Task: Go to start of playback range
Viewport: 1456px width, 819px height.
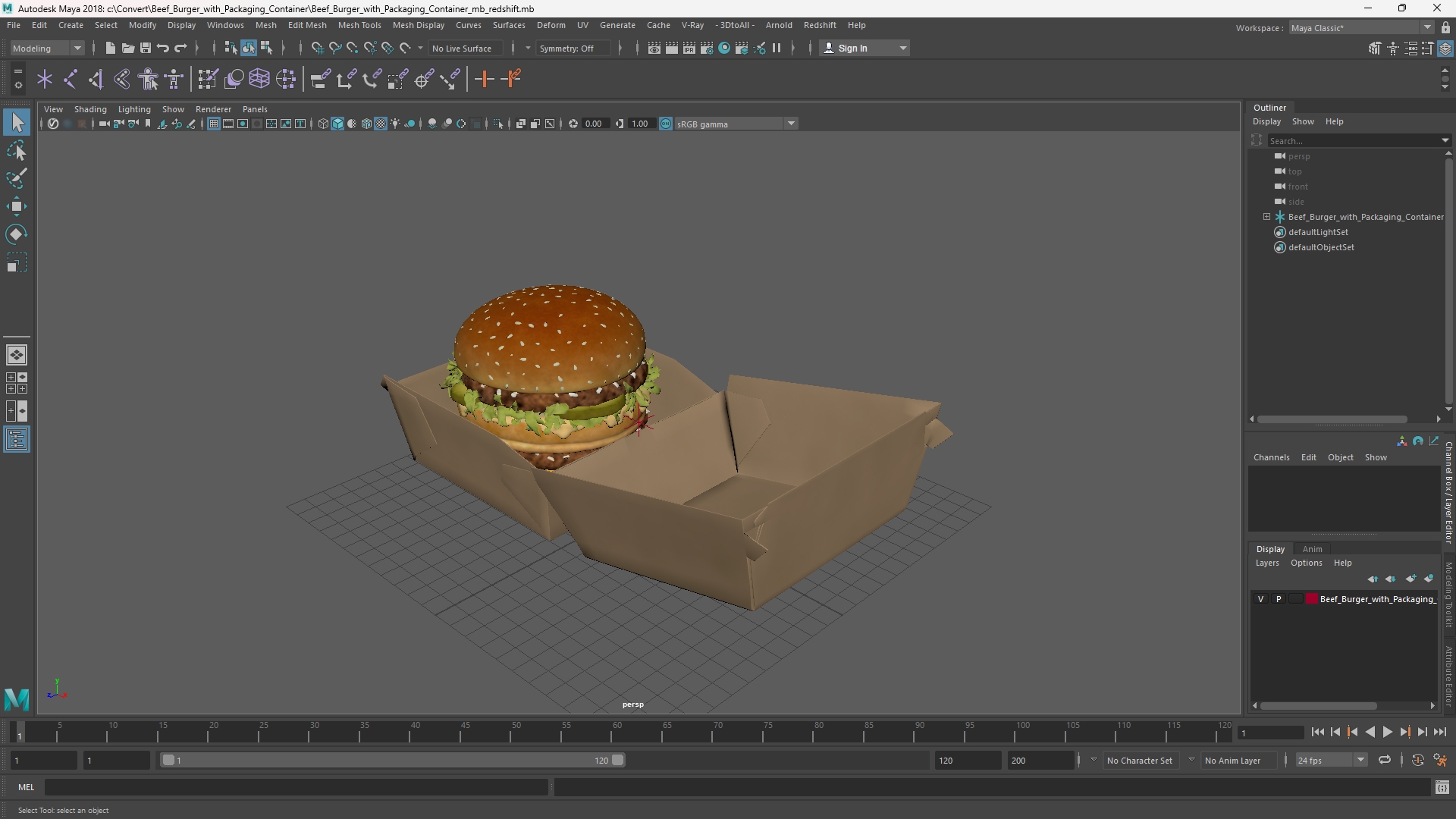Action: coord(1317,732)
